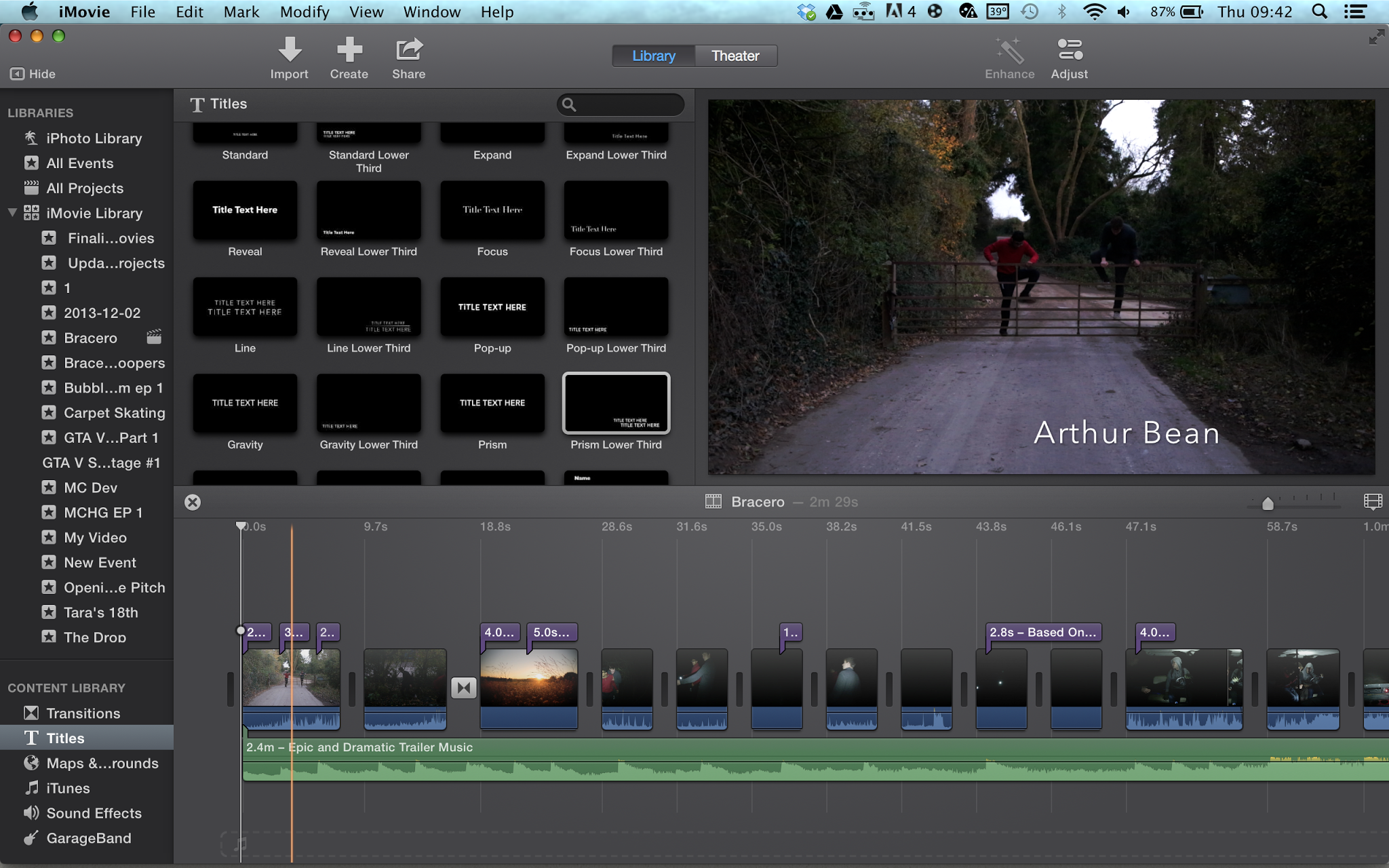Select the Reveal title thumbnail

pos(245,210)
